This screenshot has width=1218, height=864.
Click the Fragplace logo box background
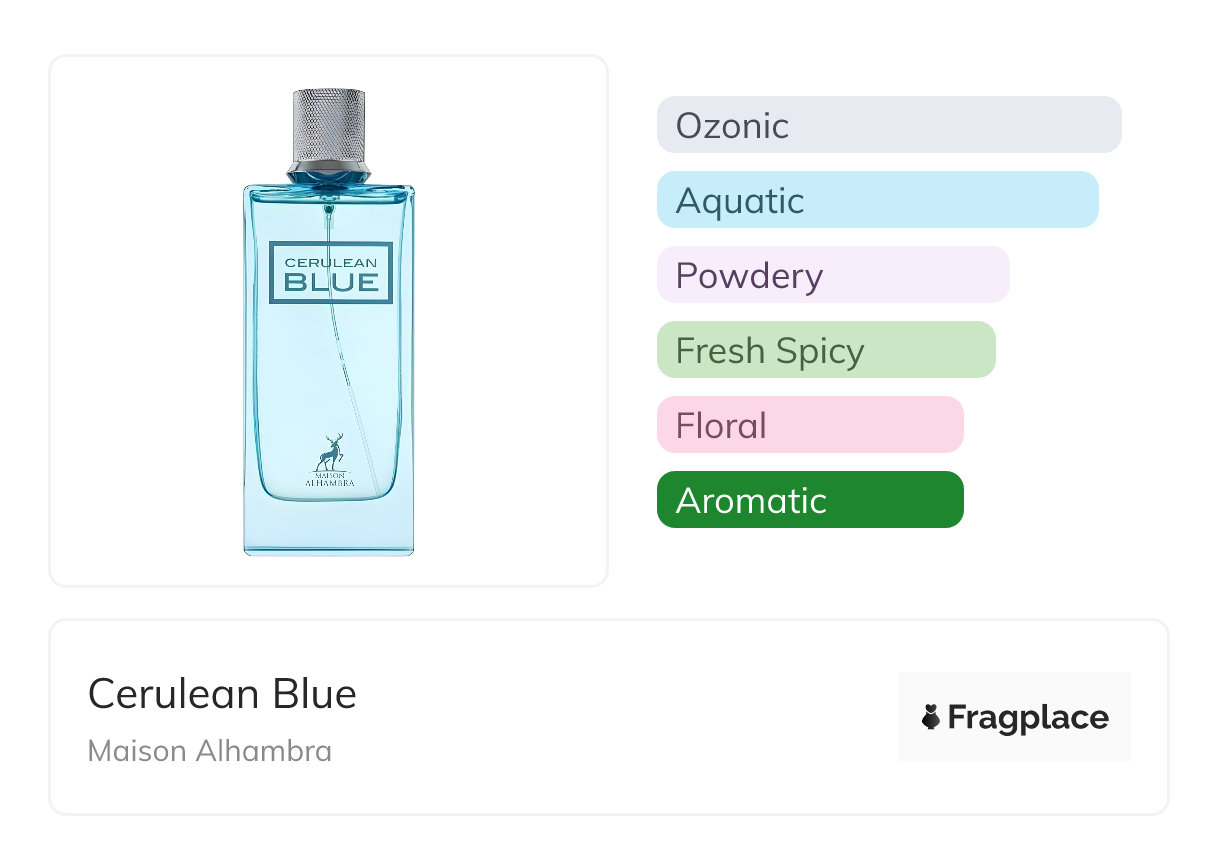click(x=1014, y=690)
